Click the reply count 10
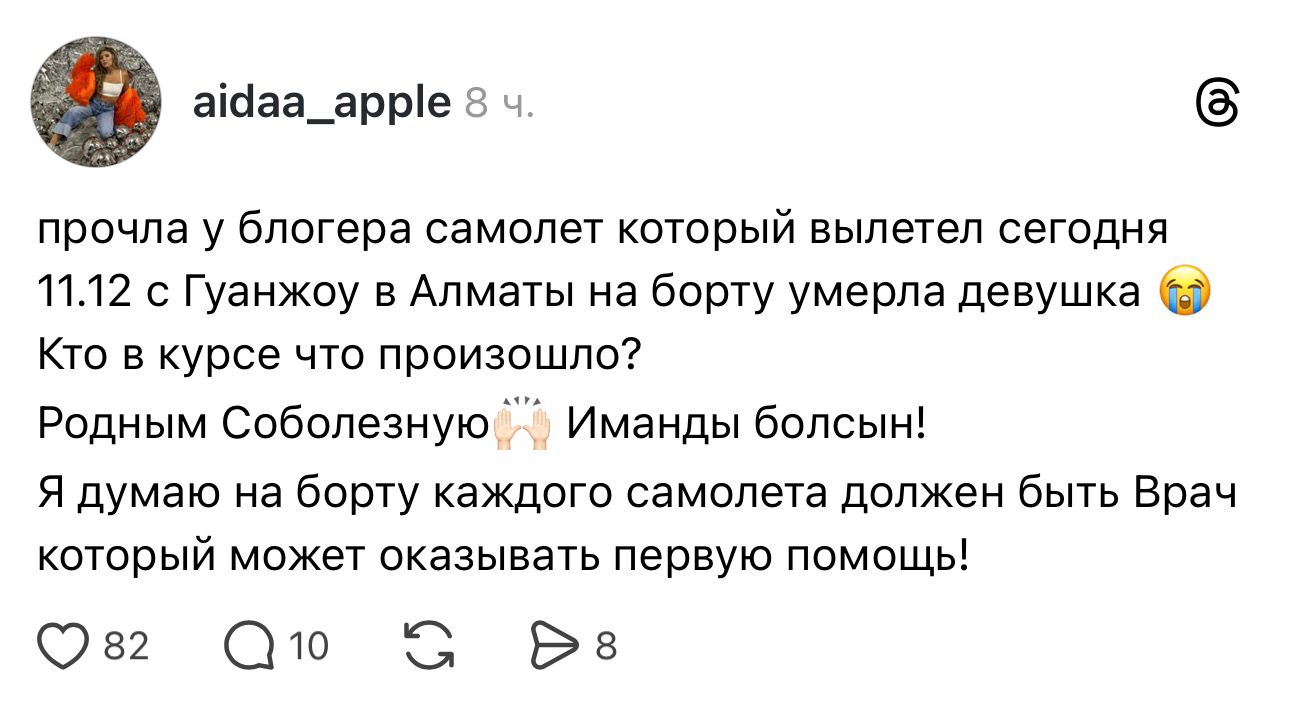 click(x=309, y=647)
